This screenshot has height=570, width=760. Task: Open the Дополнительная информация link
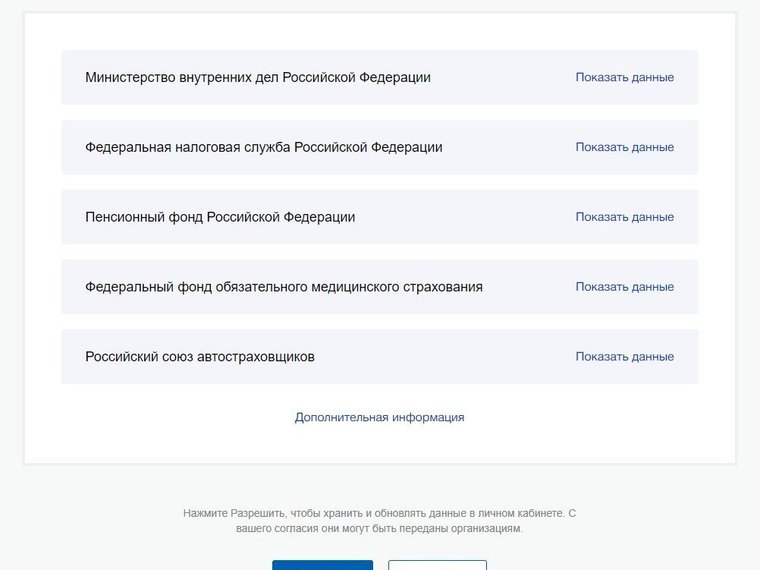coord(380,417)
